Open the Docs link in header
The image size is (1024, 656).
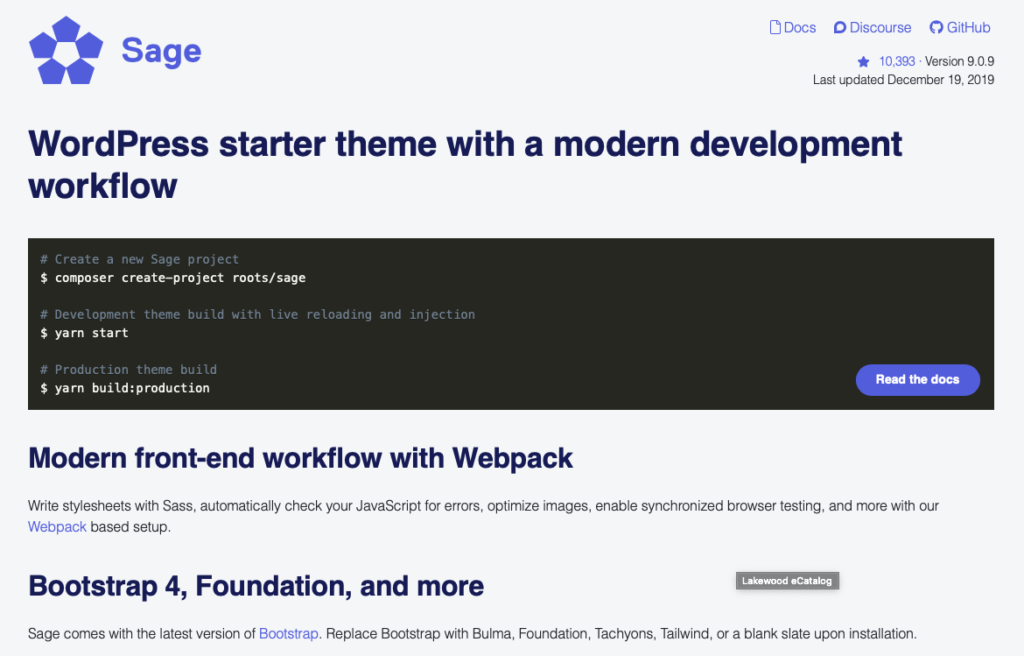tap(793, 27)
